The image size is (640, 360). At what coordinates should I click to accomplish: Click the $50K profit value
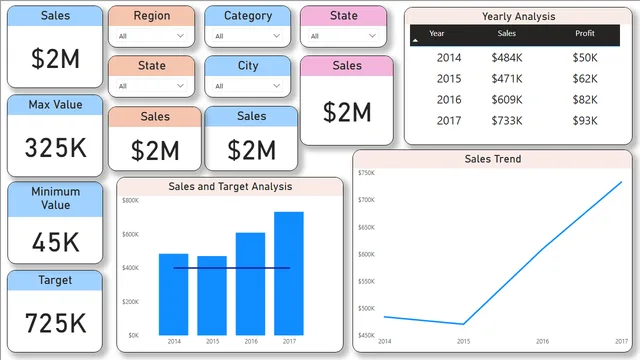tap(584, 58)
